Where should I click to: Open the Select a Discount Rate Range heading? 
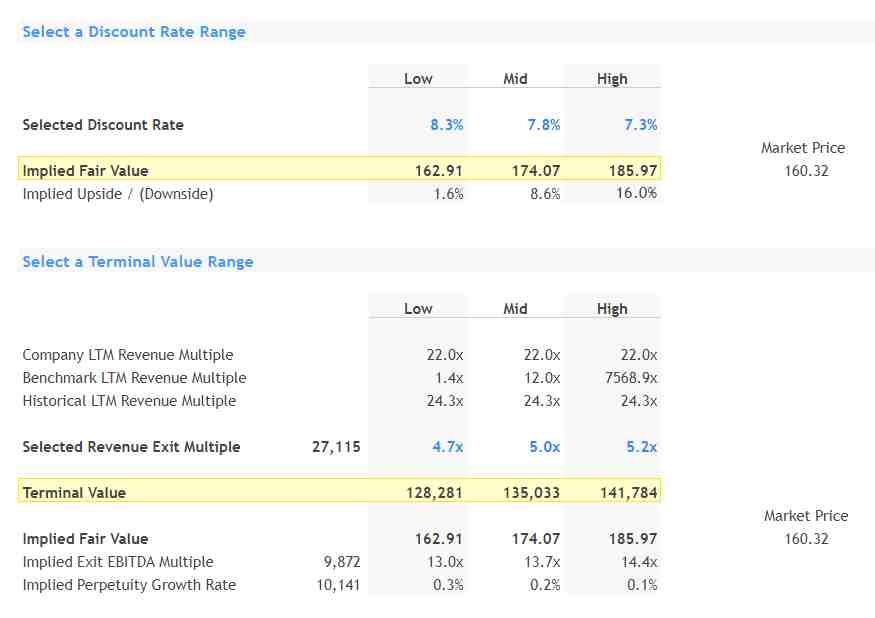pyautogui.click(x=133, y=32)
